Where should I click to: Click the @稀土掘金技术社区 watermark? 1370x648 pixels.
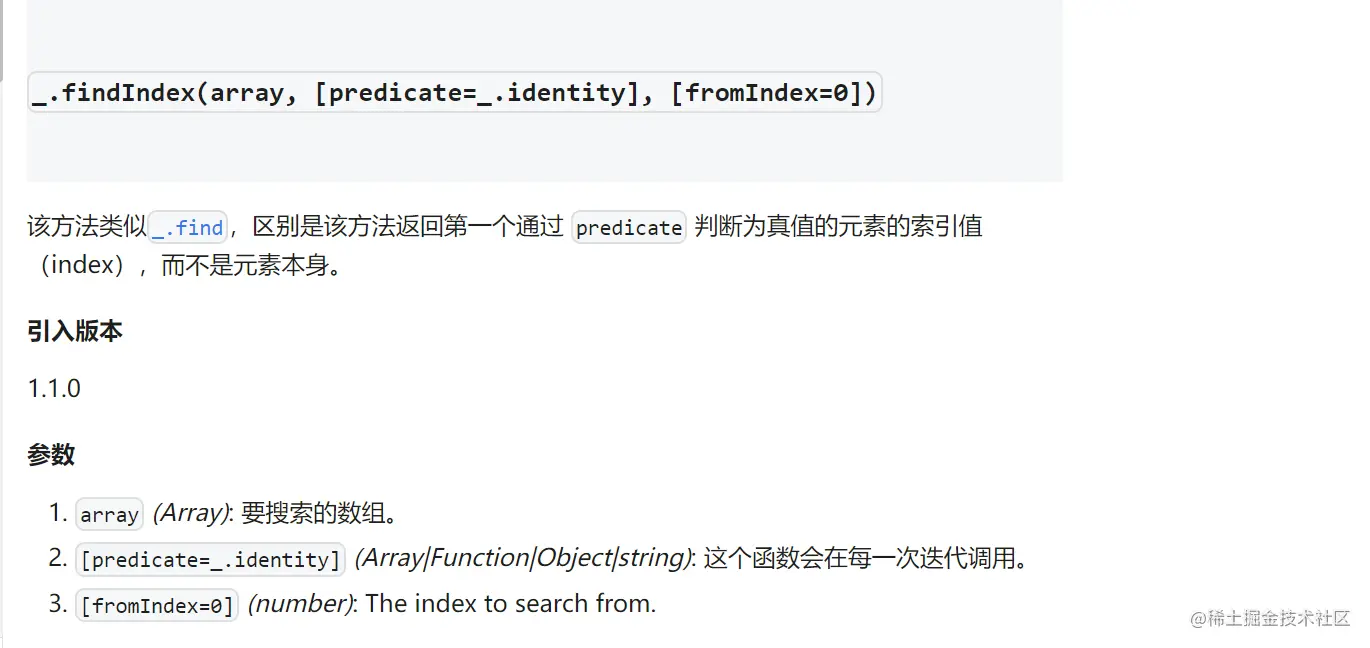[1270, 618]
